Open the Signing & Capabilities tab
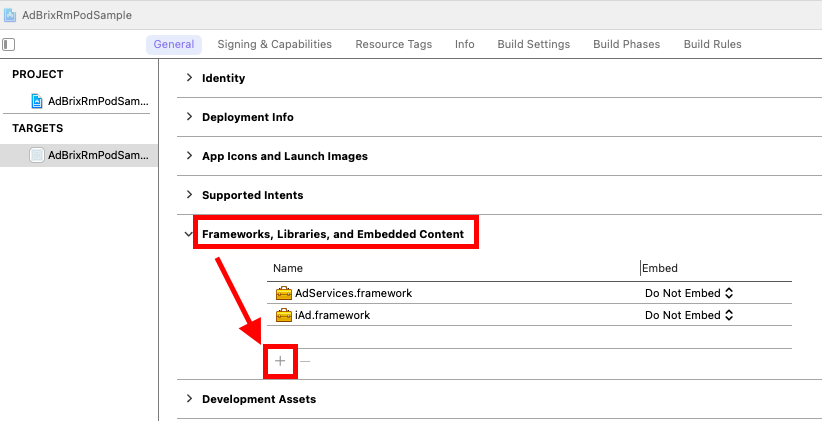The width and height of the screenshot is (822, 421). click(x=275, y=45)
